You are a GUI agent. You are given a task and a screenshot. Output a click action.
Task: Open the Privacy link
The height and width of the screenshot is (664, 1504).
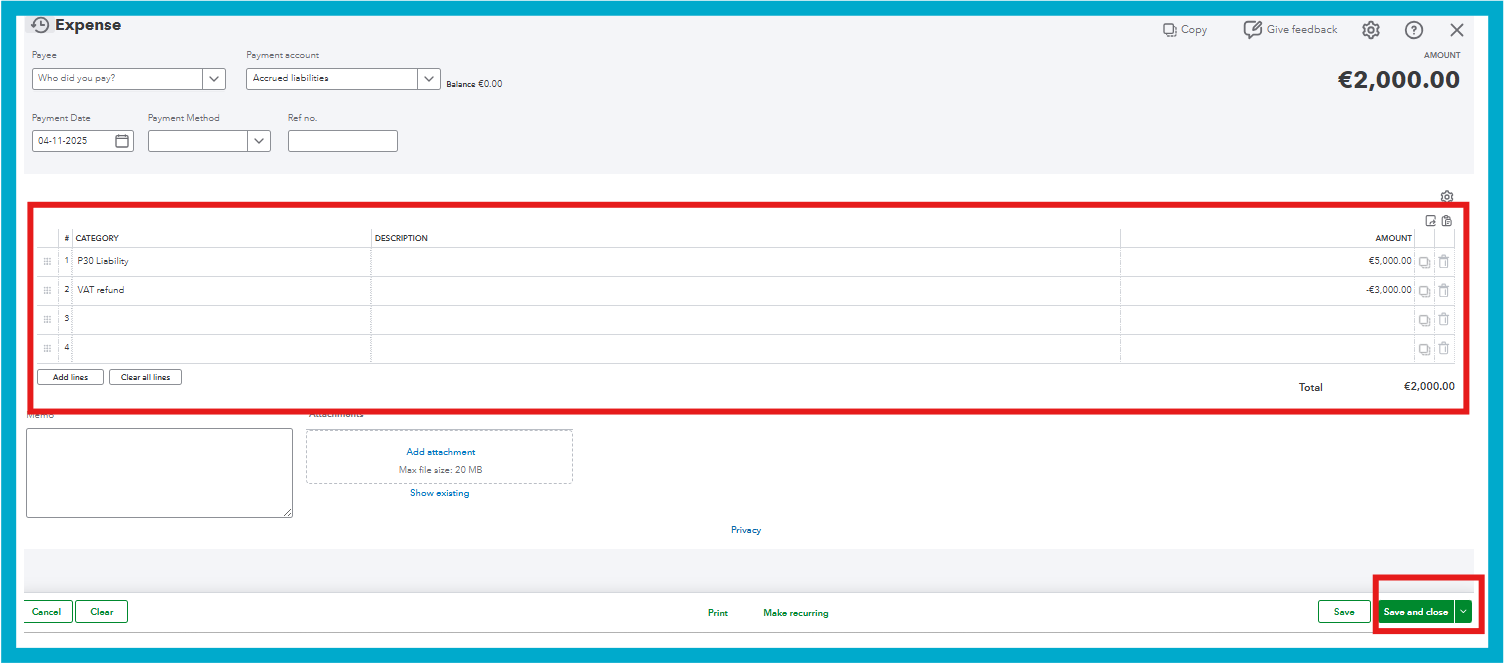(x=746, y=530)
